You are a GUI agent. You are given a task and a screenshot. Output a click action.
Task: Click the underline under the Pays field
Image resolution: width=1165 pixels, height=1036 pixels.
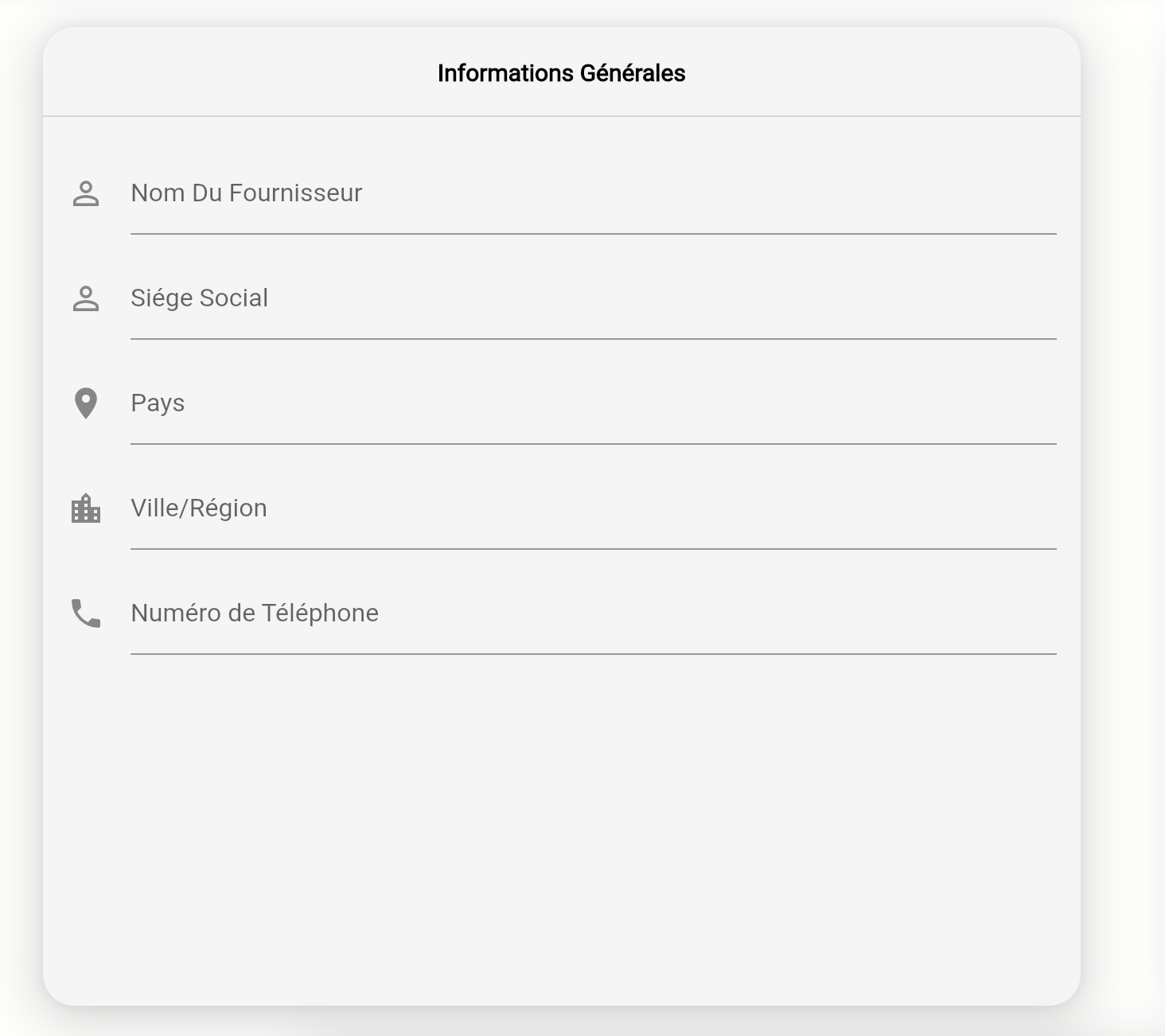(x=593, y=444)
